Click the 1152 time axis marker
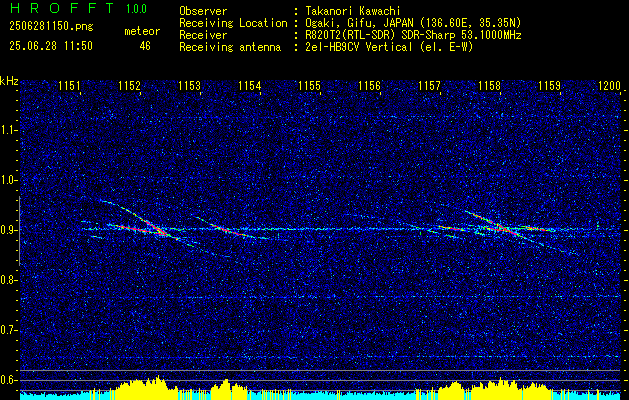Screen dimensions: 629x400 coord(130,86)
